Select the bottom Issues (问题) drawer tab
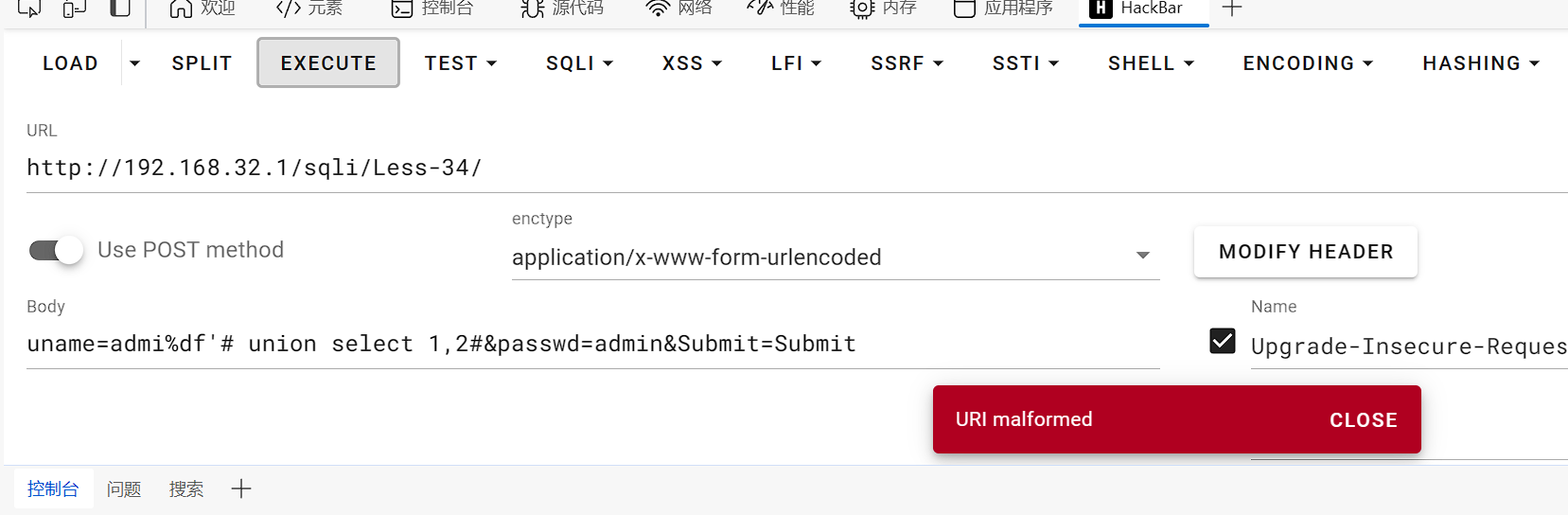1568x515 pixels. (124, 489)
